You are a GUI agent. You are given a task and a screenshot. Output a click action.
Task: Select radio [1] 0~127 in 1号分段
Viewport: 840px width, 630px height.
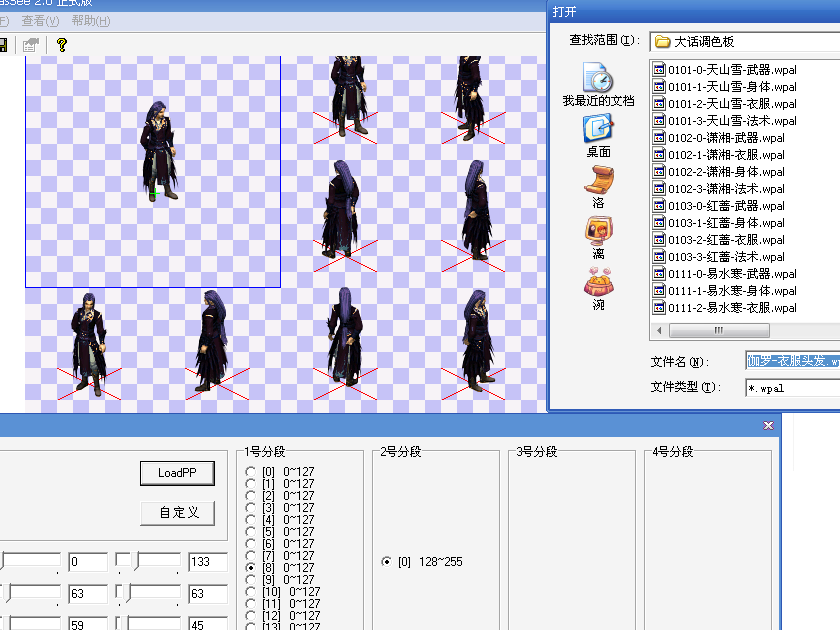250,483
